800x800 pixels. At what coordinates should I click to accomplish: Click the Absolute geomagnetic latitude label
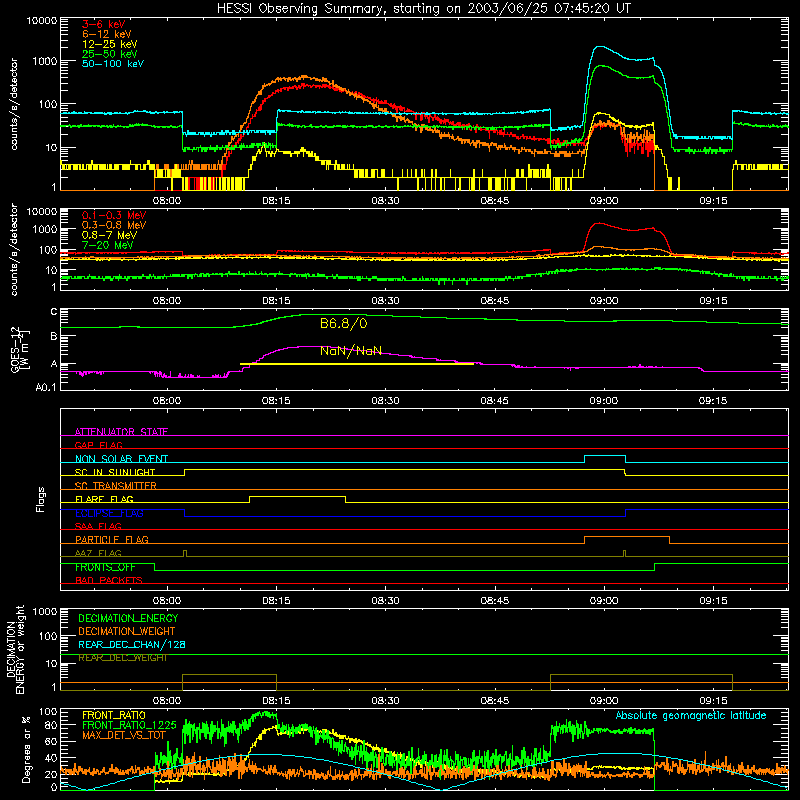pos(691,715)
